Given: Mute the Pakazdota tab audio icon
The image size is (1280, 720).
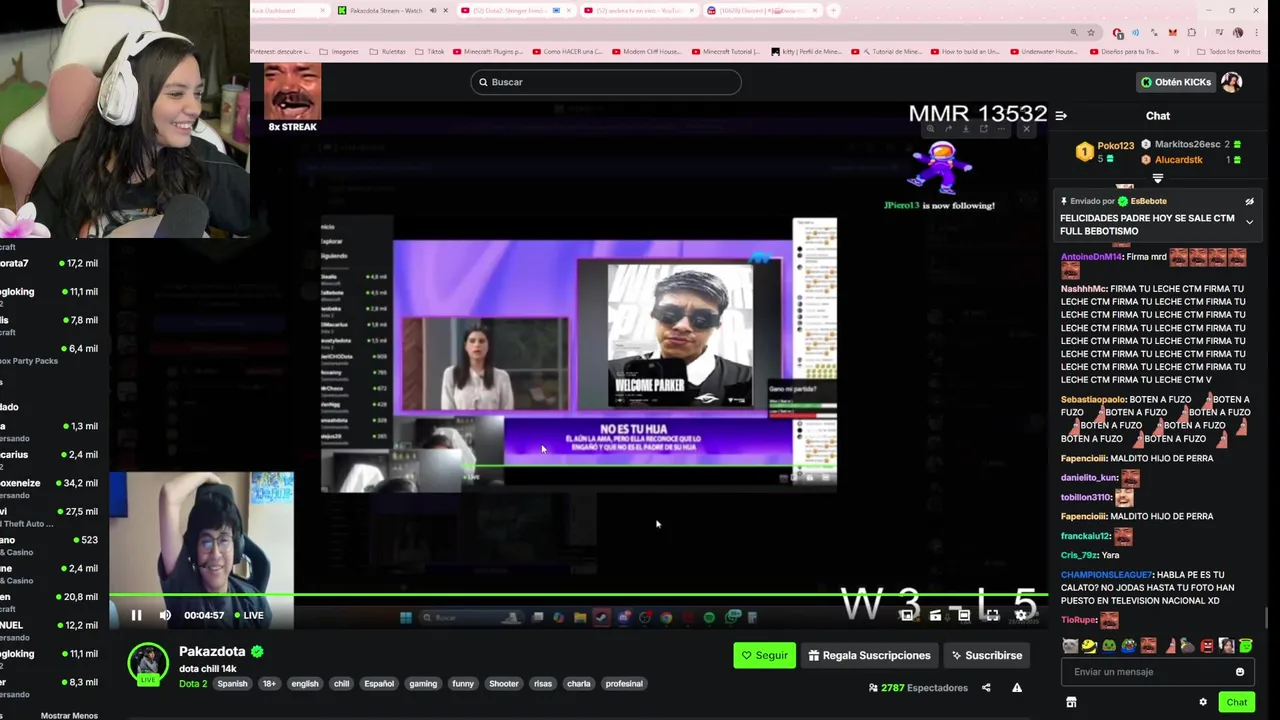Looking at the screenshot, I should [x=433, y=10].
